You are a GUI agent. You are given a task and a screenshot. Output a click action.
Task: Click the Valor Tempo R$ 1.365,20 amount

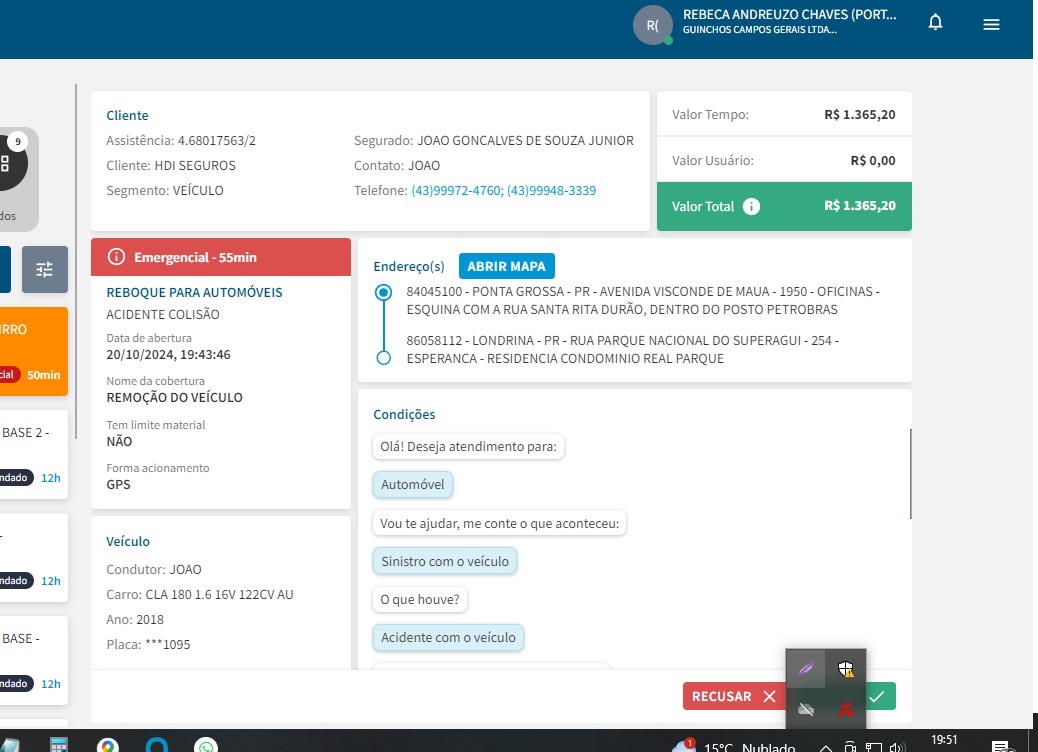point(859,115)
